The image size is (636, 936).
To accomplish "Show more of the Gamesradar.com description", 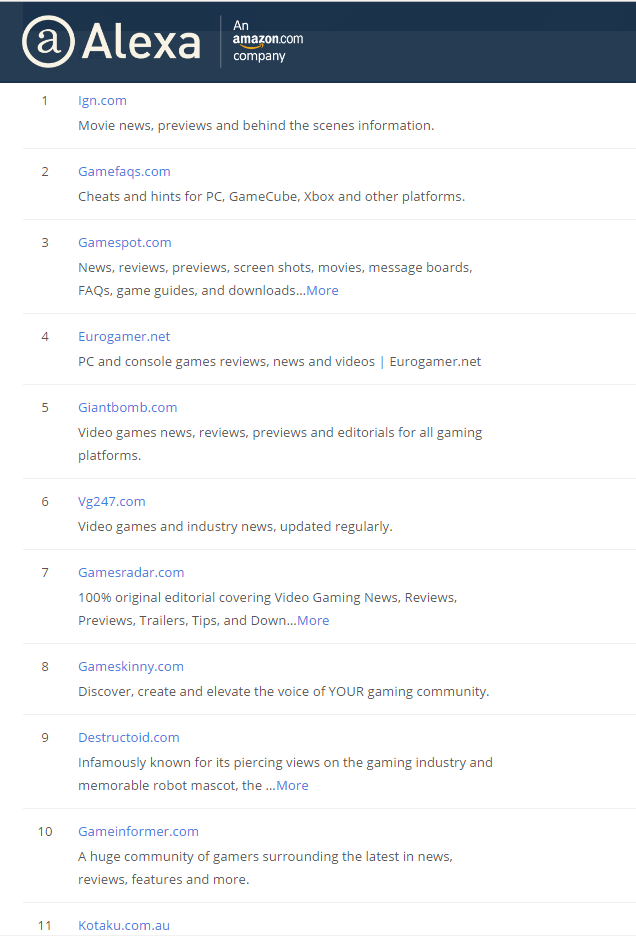I will coord(313,620).
